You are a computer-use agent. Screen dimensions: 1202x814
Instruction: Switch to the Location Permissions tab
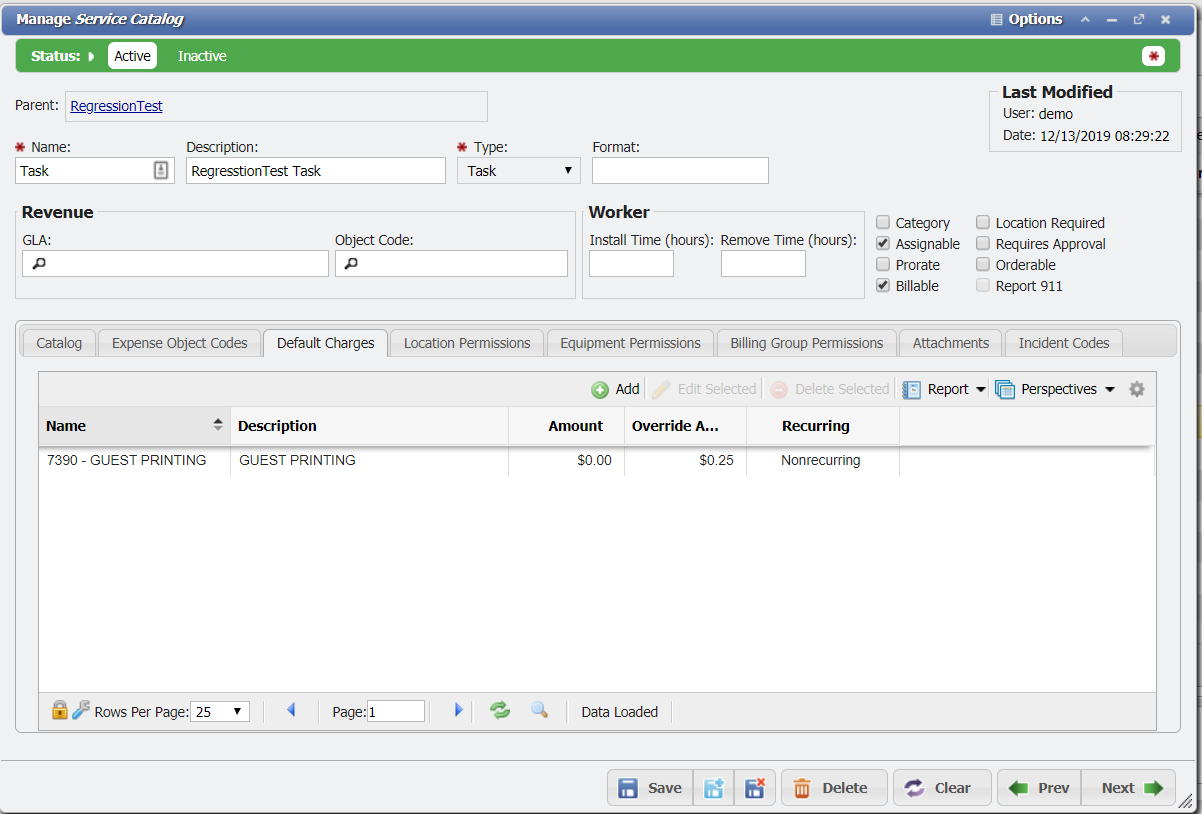tap(466, 342)
